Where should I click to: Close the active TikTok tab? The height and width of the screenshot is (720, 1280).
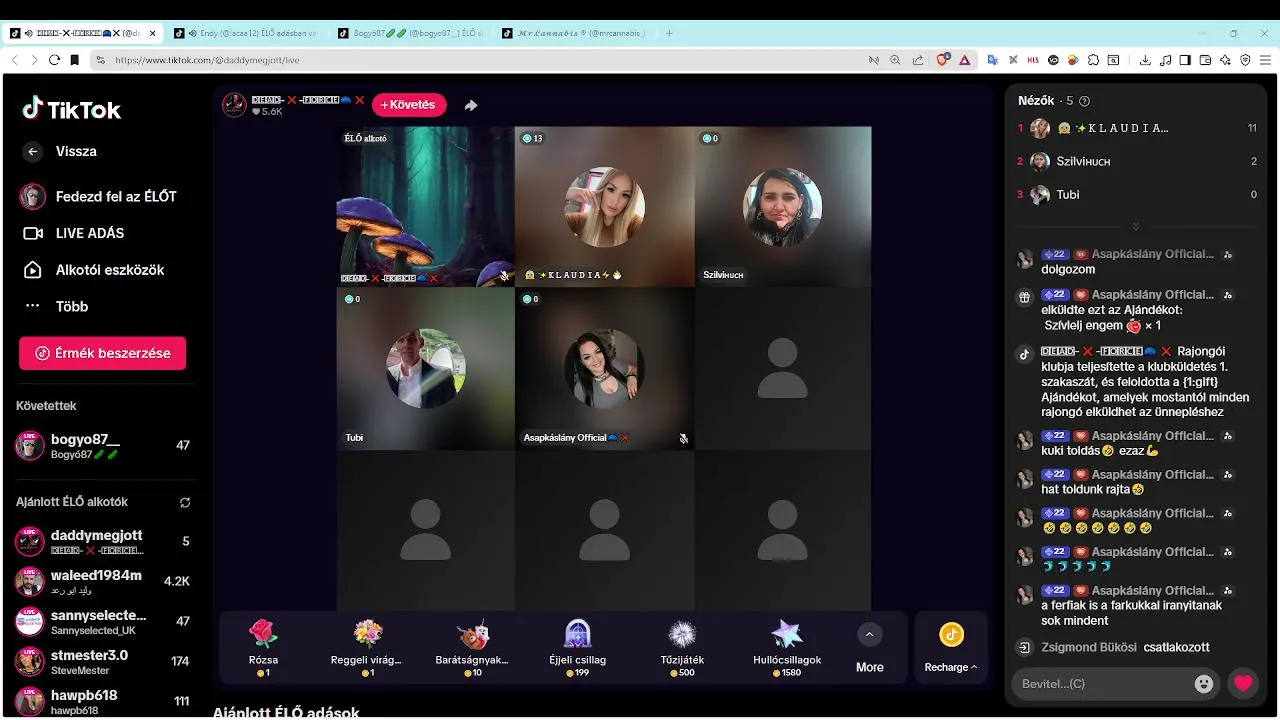coord(153,33)
